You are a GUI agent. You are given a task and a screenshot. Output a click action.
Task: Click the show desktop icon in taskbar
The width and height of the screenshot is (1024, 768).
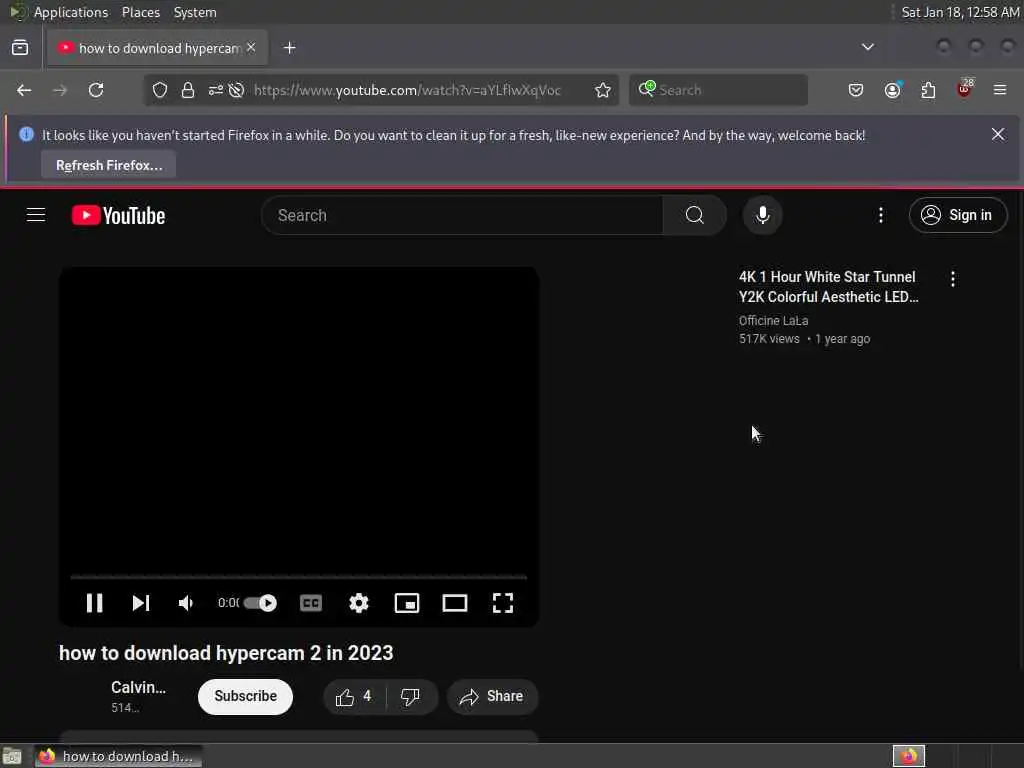pyautogui.click(x=12, y=756)
